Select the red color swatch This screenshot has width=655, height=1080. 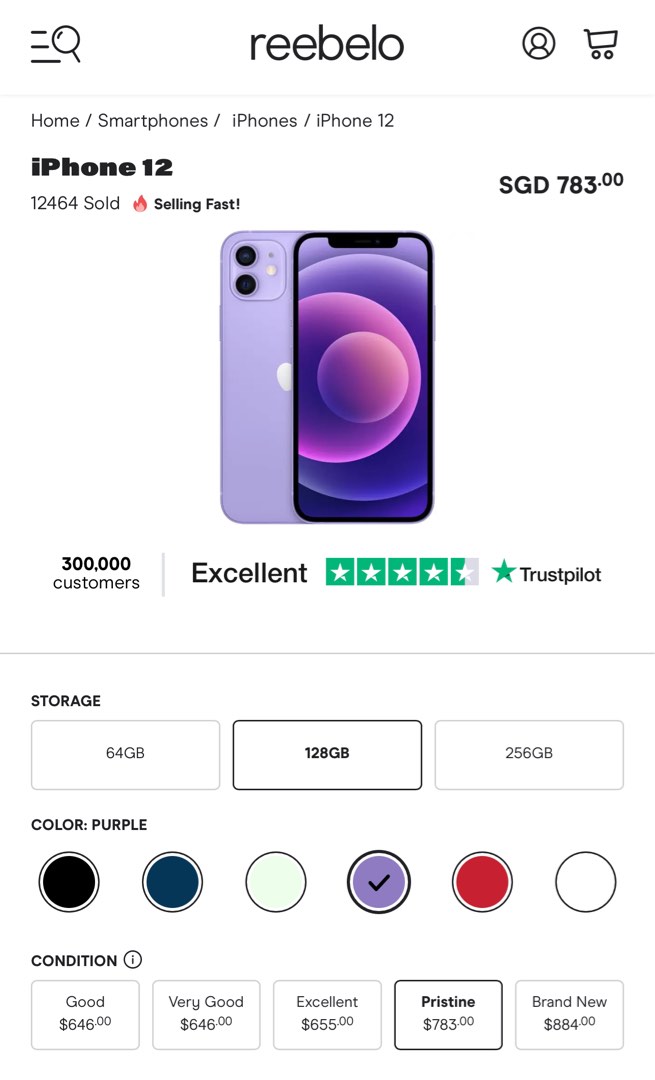482,881
